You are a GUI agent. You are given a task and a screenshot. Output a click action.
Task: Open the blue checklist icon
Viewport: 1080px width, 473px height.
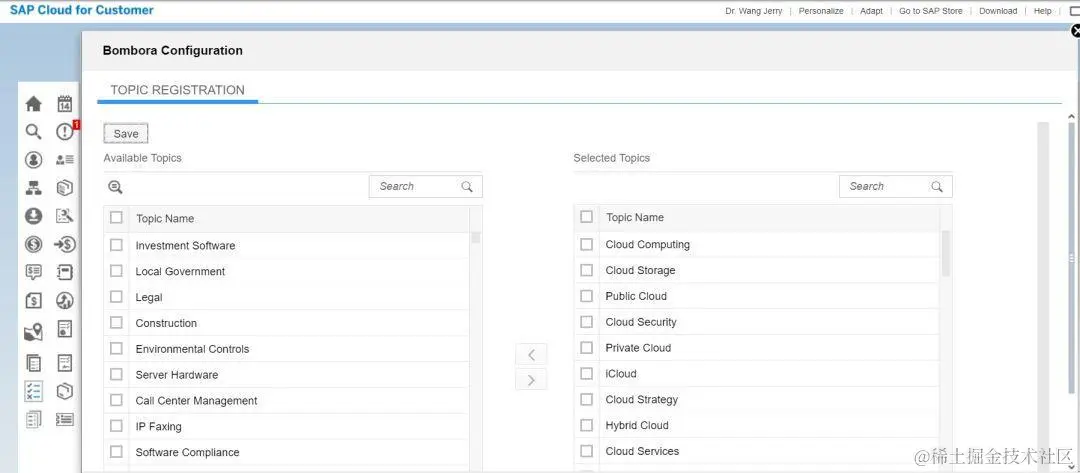coord(33,391)
